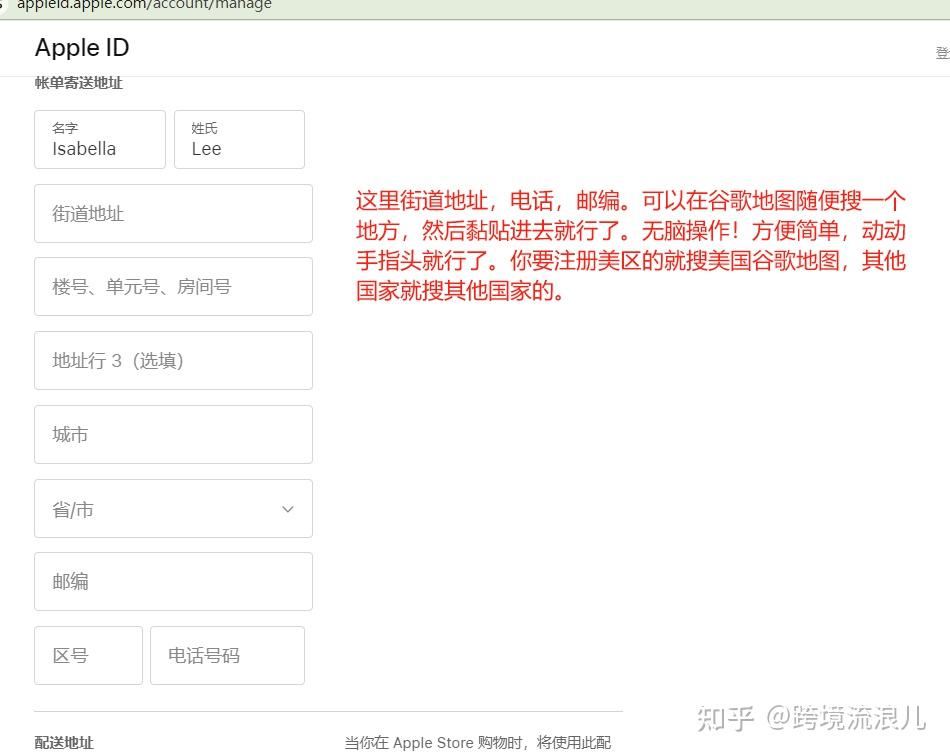Click the 地址行 3 (选填) field
950x756 pixels.
click(173, 360)
